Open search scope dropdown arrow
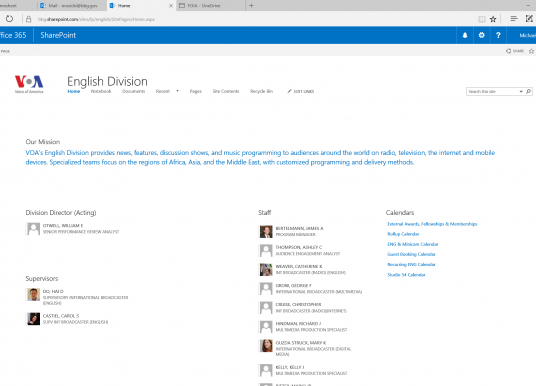The image size is (536, 386). (521, 91)
